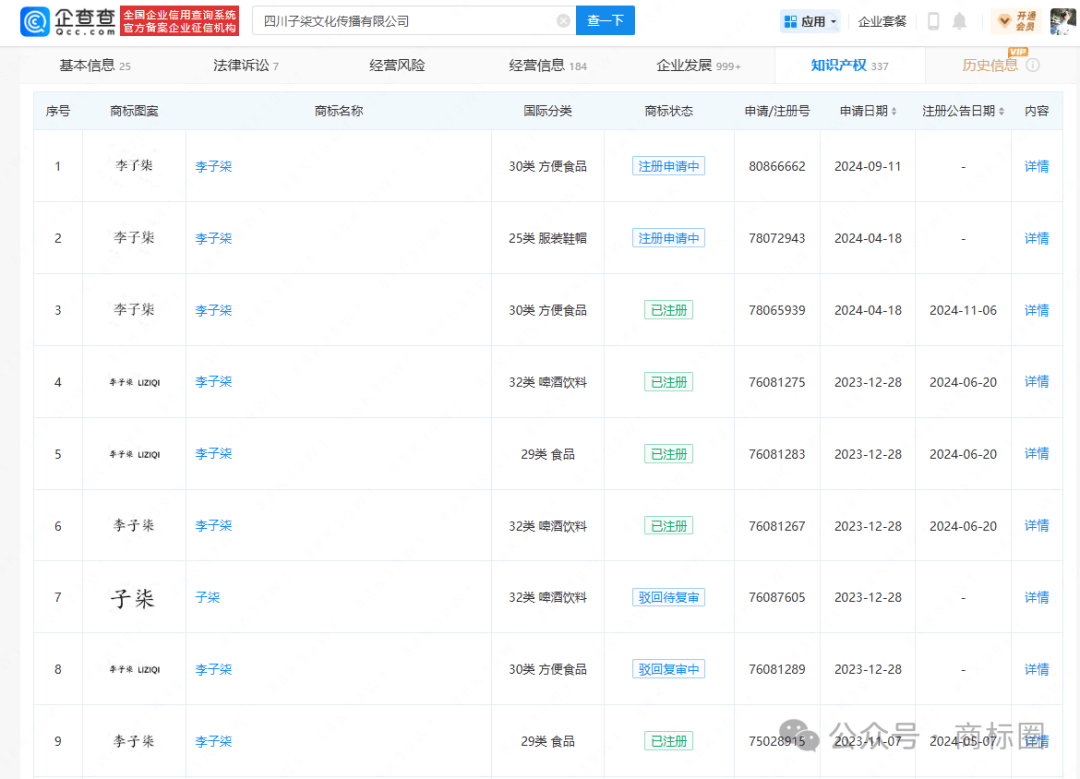1080x779 pixels.
Task: Click the 李子柒 LIZIQI trademark image in row 4
Action: click(134, 382)
